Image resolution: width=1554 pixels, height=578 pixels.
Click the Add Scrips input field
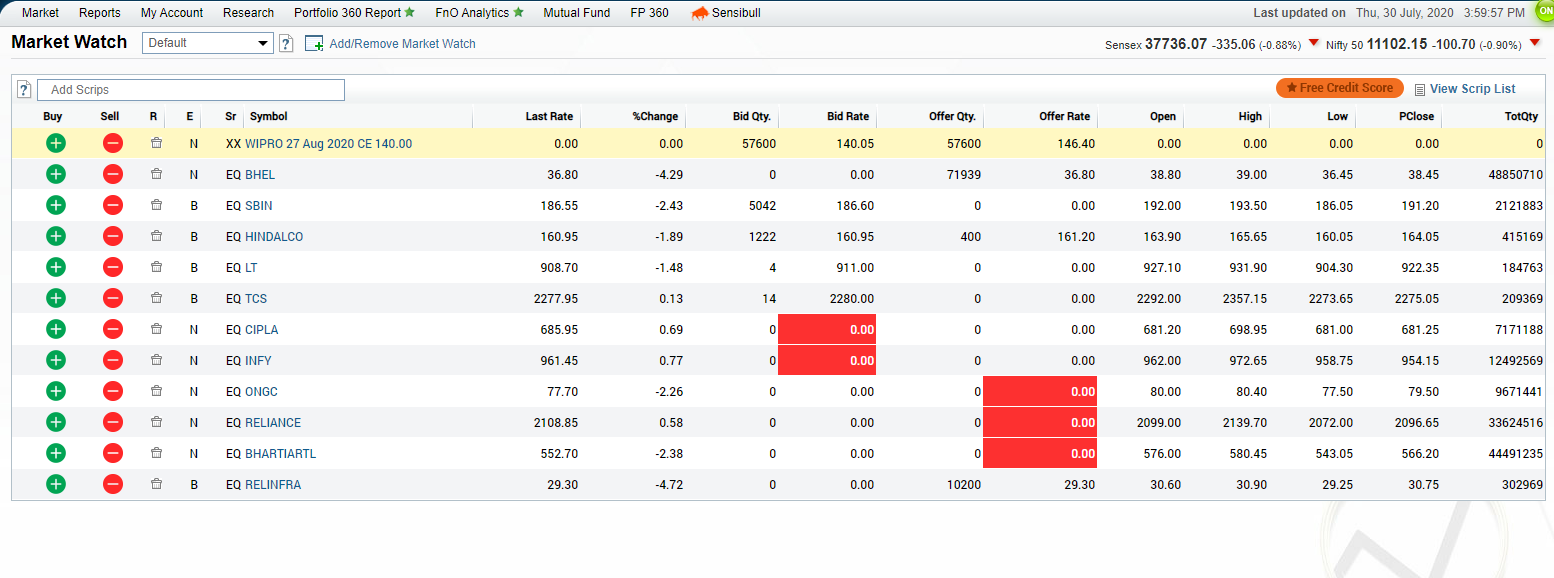pos(190,90)
